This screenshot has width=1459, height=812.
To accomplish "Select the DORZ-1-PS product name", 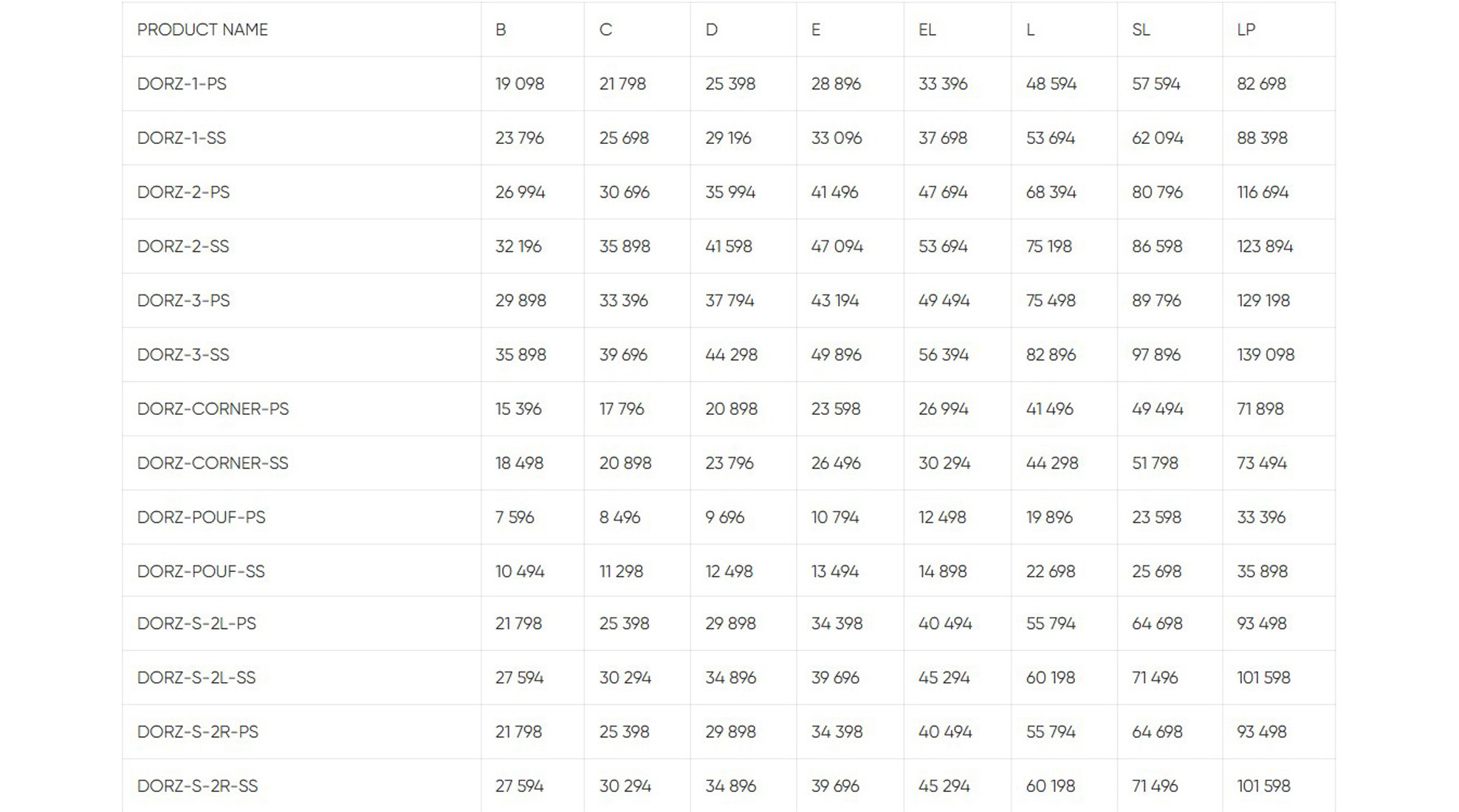I will [x=182, y=83].
